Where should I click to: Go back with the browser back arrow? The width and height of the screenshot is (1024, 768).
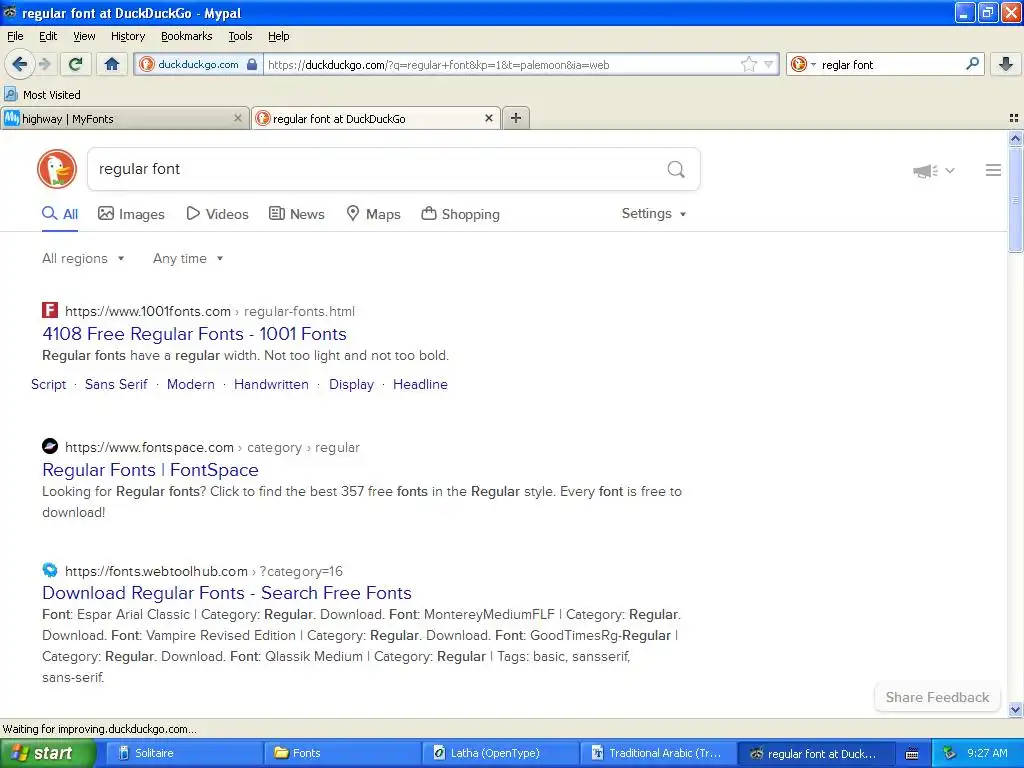tap(19, 64)
